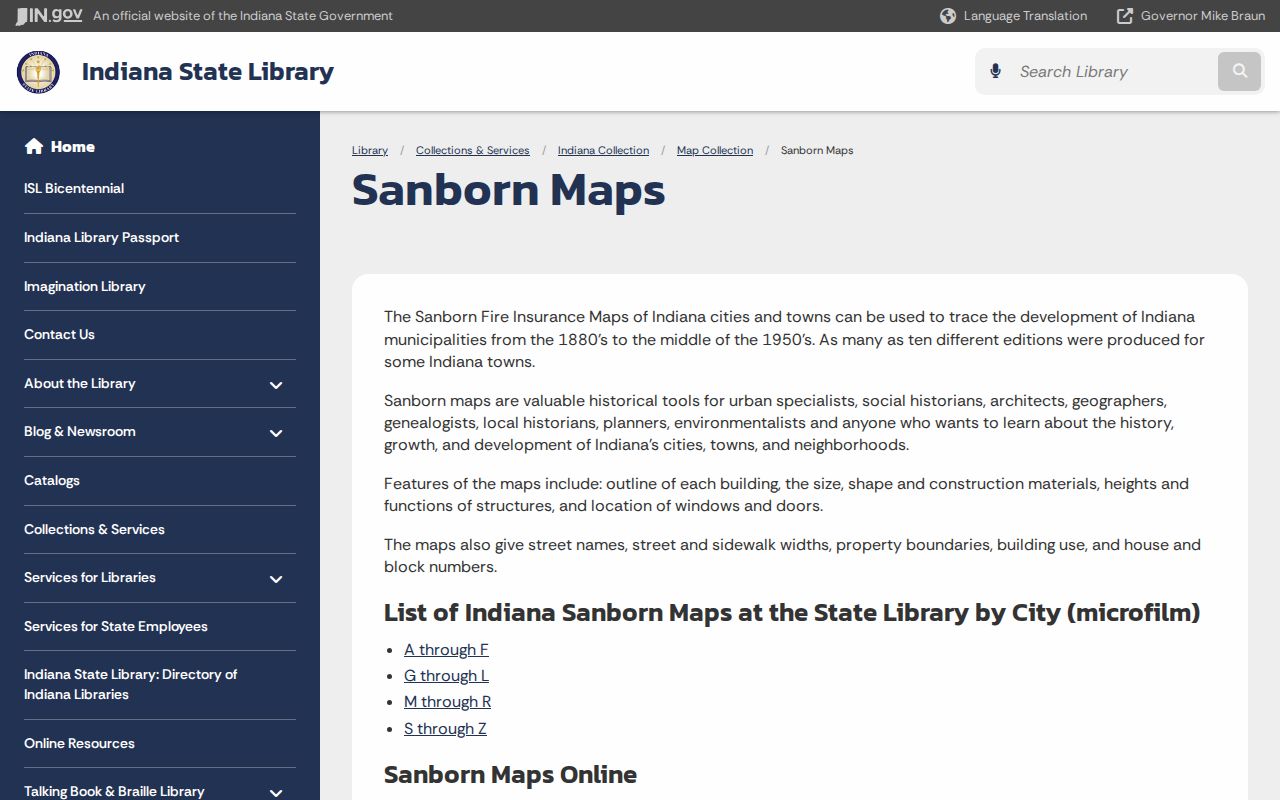This screenshot has height=800, width=1280.
Task: Click the 'Sanborn Maps Online' heading
Action: coord(510,774)
